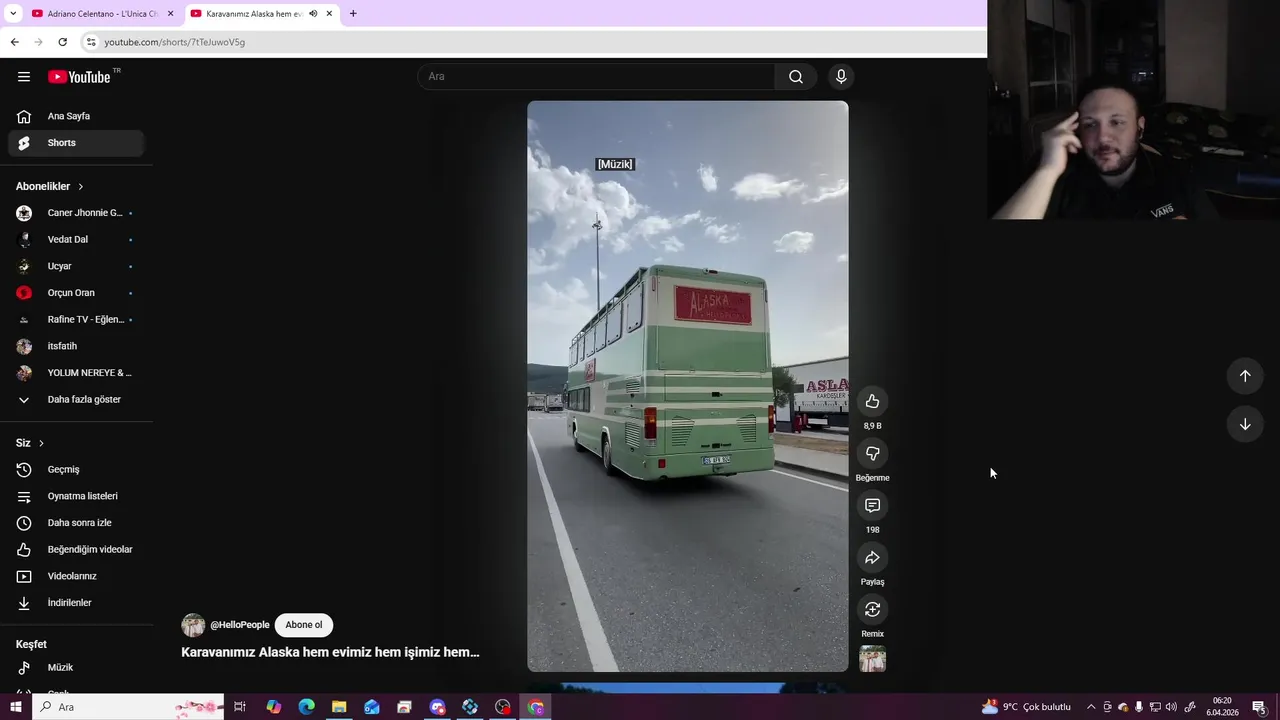Screen dimensions: 1280x720
Task: Click the search magnifier button
Action: [x=796, y=77]
